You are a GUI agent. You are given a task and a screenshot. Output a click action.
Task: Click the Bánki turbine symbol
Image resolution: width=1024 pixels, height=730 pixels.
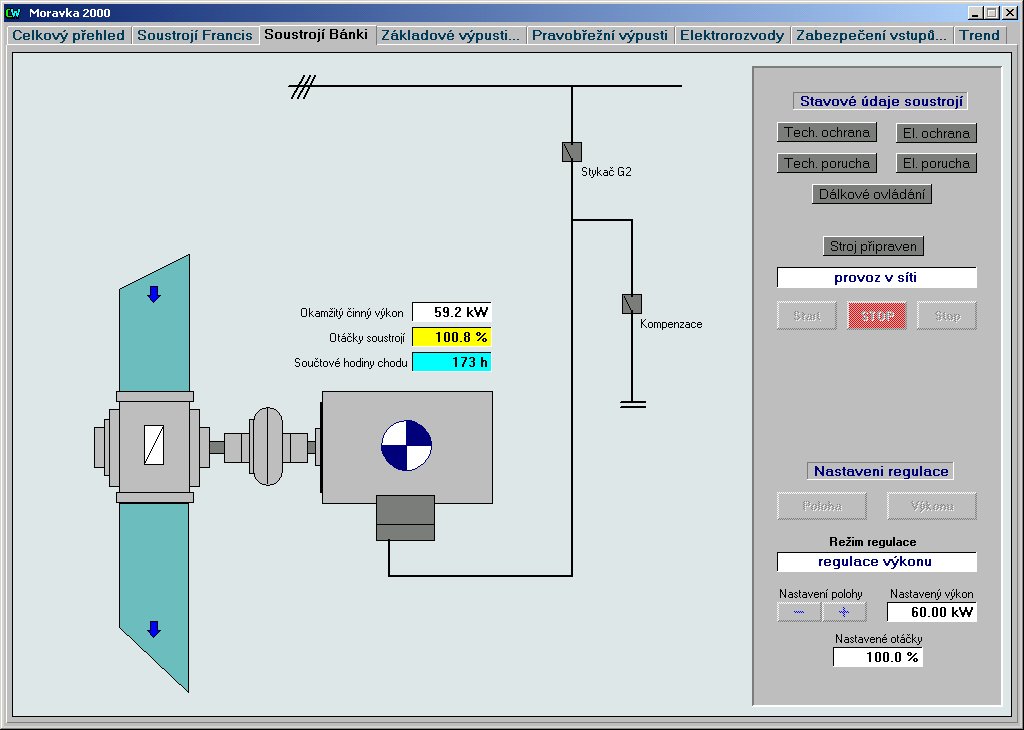click(x=154, y=443)
